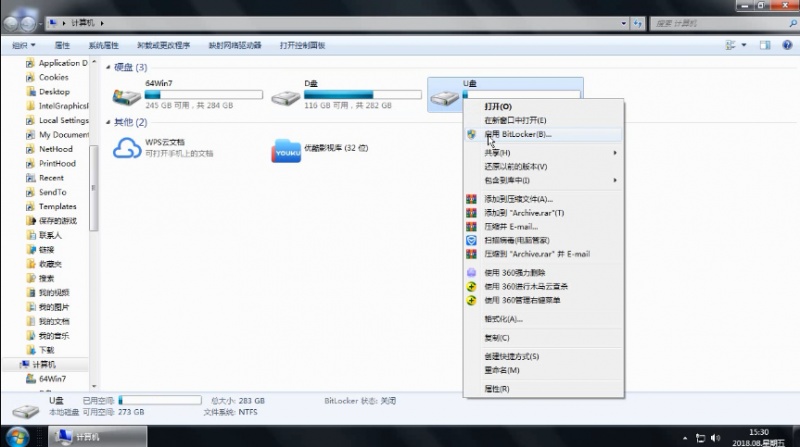
Task: Click the U drive icon in the drive list
Action: (x=444, y=97)
